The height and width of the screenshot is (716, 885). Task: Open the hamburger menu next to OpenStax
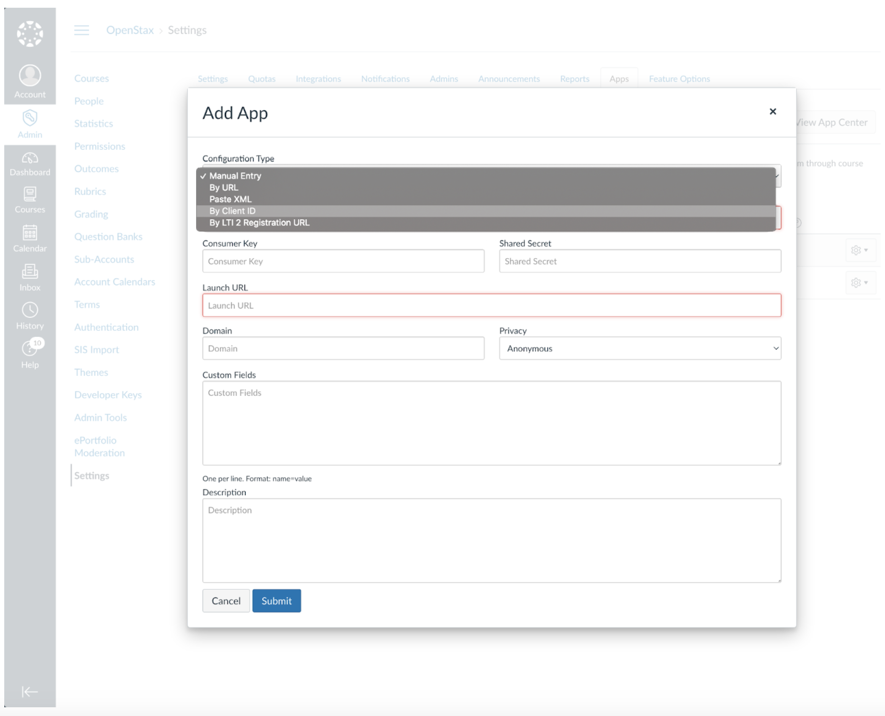point(82,30)
